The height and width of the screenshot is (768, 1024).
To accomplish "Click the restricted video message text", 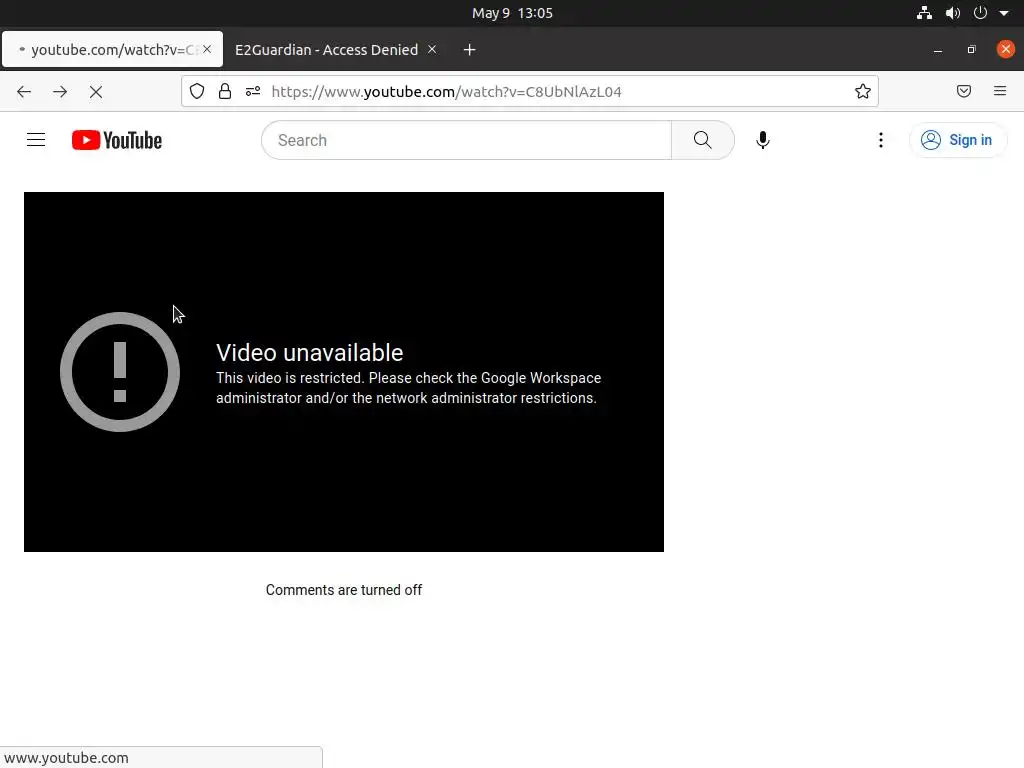I will click(409, 388).
